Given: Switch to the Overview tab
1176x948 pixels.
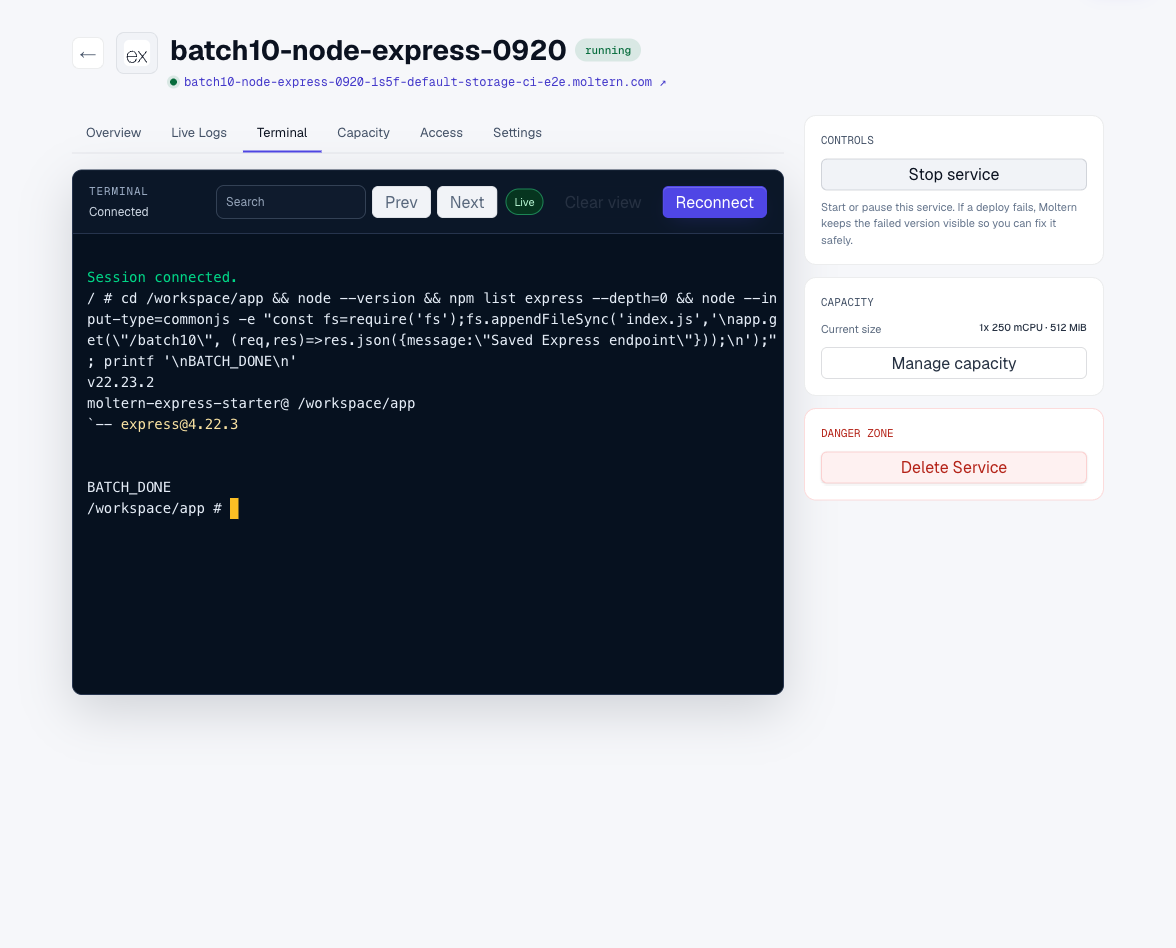Looking at the screenshot, I should click(x=113, y=133).
